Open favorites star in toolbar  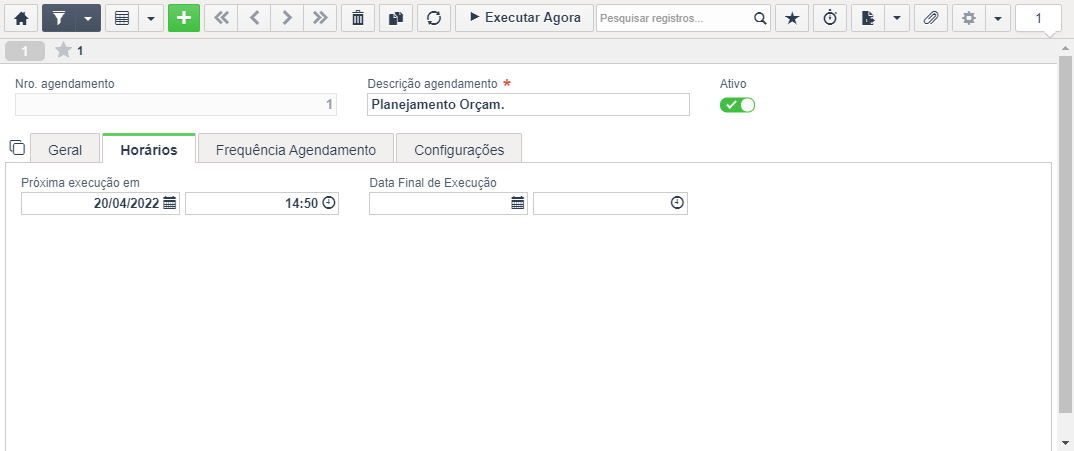(792, 19)
